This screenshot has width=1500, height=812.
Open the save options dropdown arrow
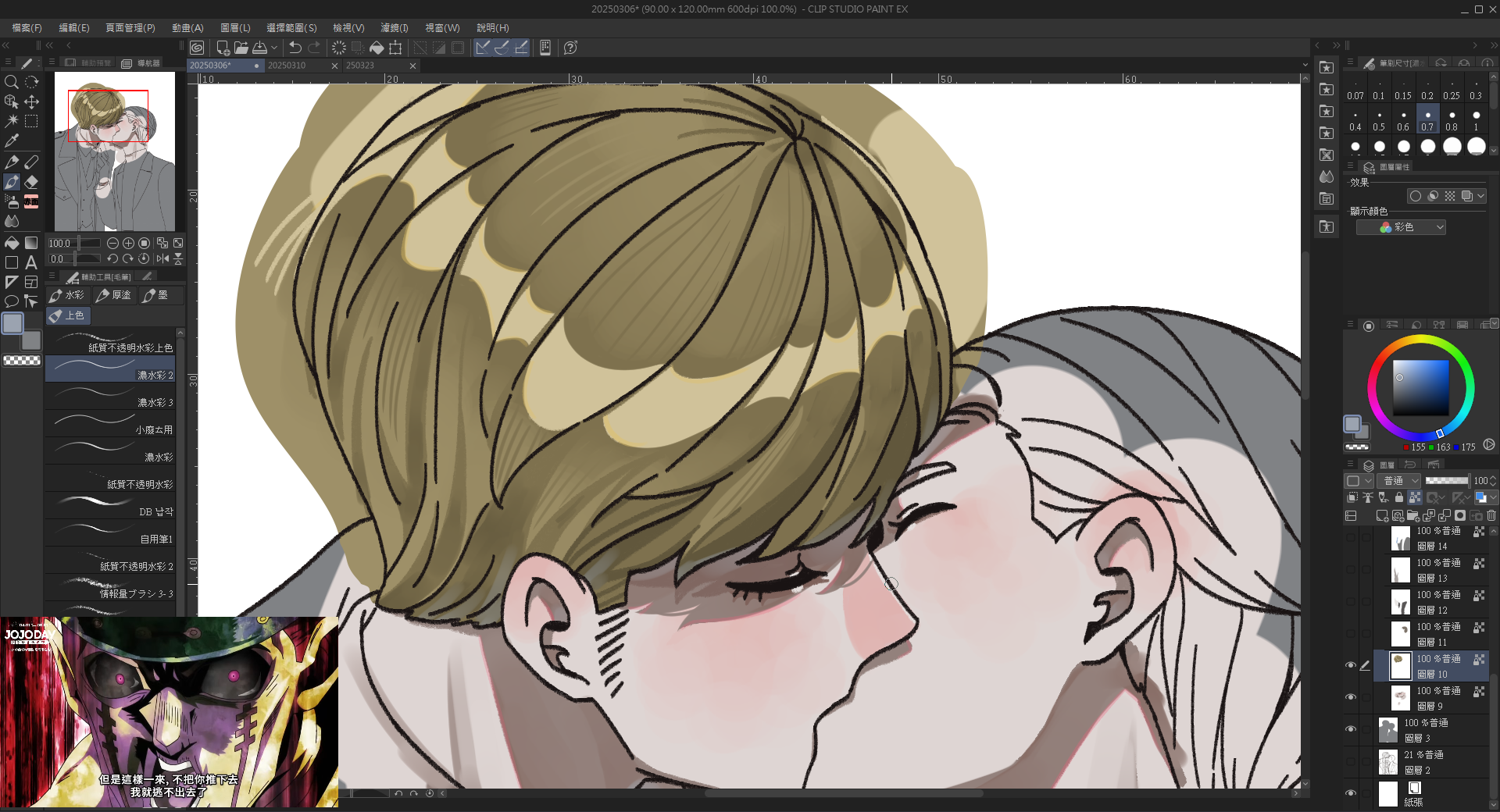(273, 48)
